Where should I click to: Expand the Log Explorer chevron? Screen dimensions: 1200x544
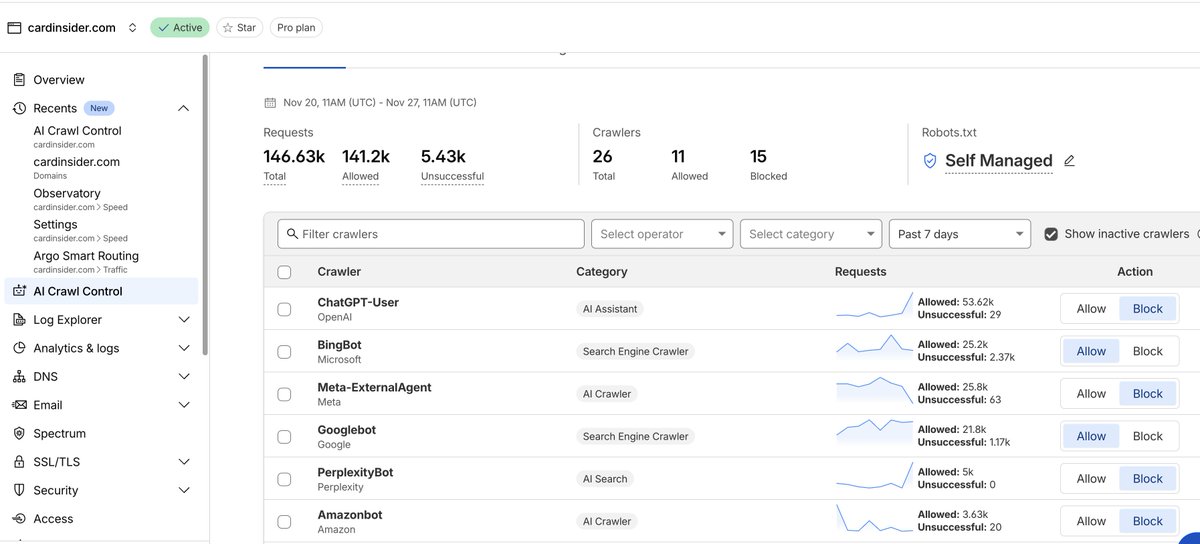(183, 320)
